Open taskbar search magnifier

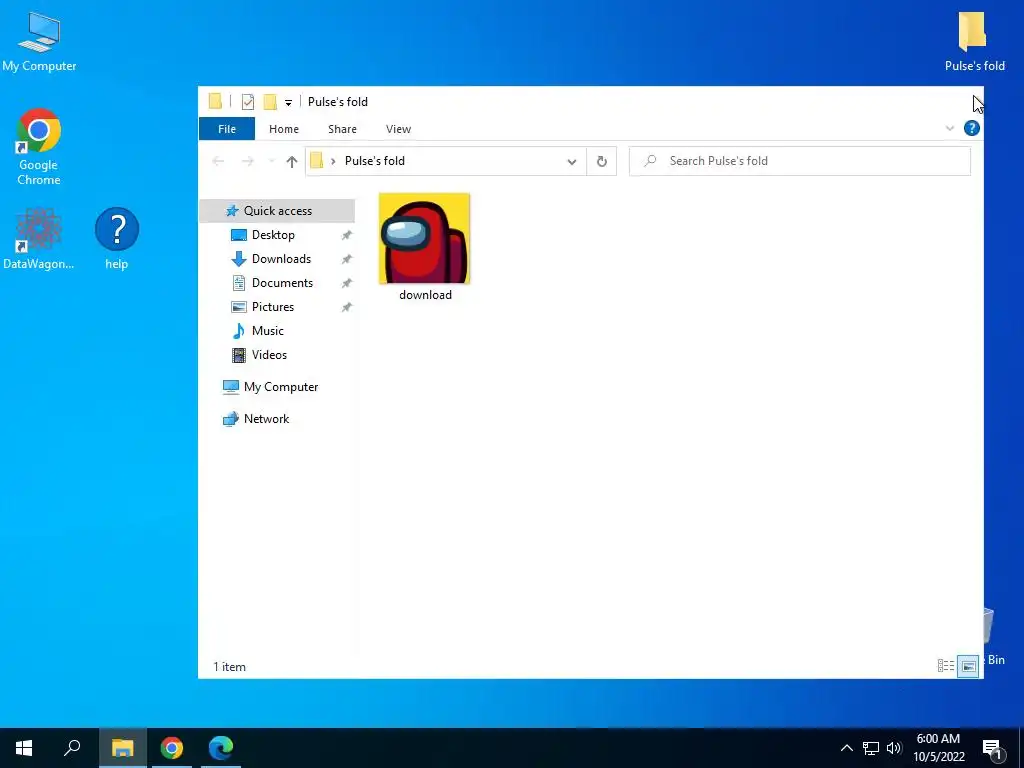(x=72, y=748)
